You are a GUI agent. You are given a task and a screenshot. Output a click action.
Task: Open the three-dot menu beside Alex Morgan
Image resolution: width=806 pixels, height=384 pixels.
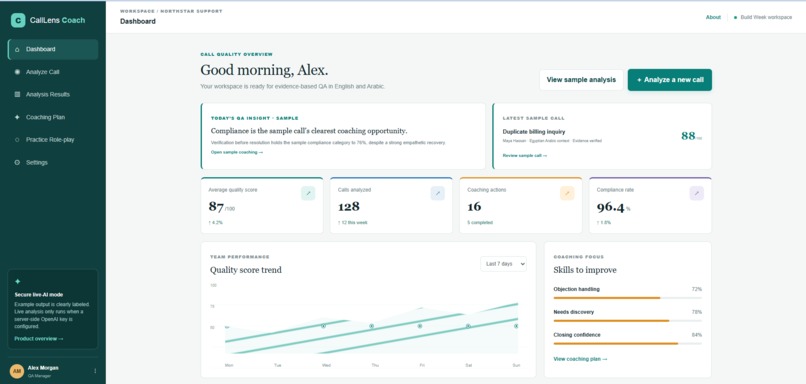(x=95, y=371)
